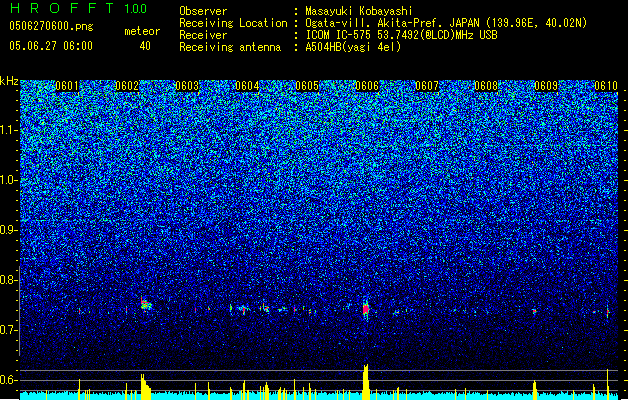Click the Receiving Location label

pyautogui.click(x=233, y=23)
